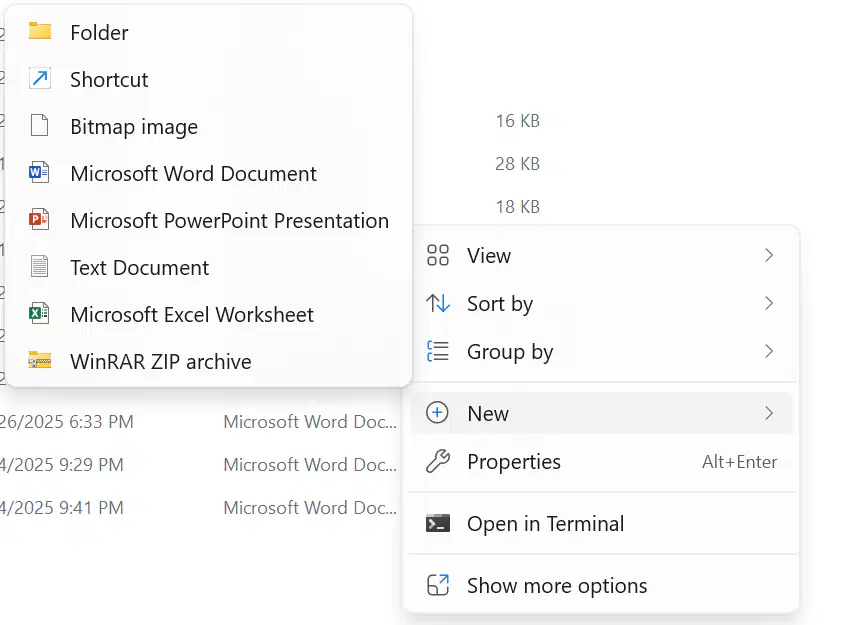
Task: Click the blue arrow Shortcut icon
Action: (40, 78)
